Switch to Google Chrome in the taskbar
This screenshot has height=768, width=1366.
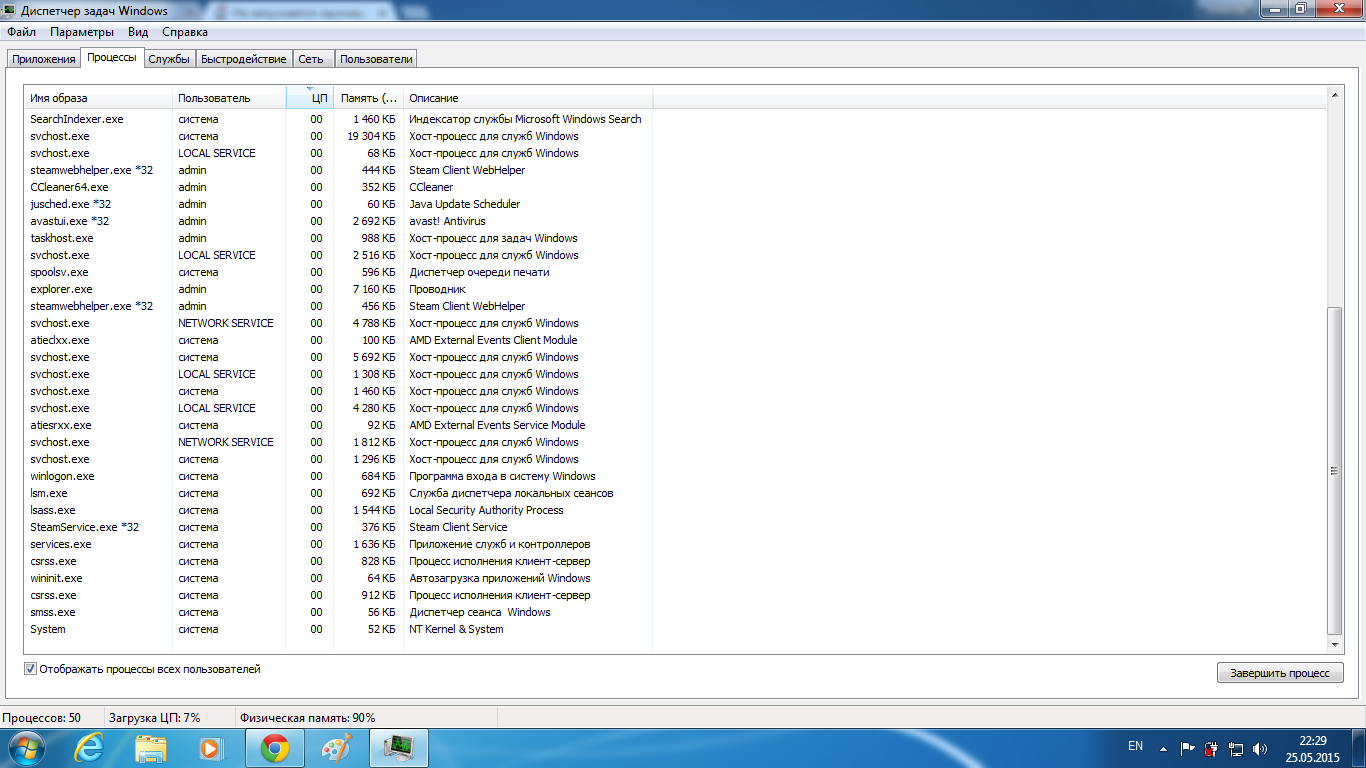pos(275,748)
